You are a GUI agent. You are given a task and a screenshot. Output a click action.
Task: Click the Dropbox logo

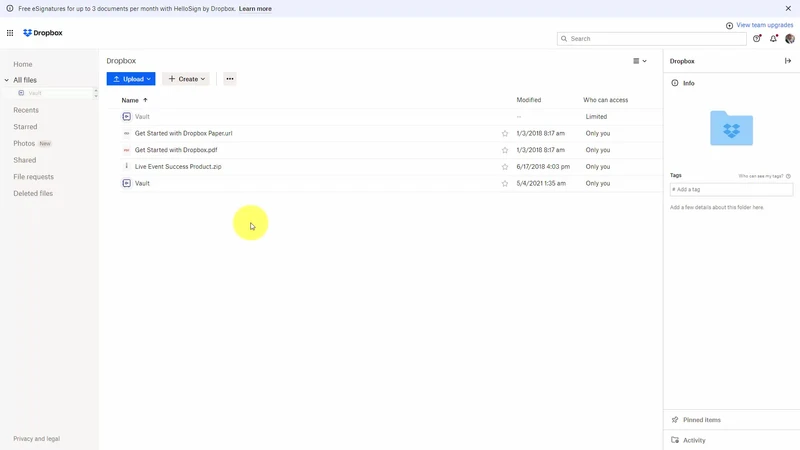click(43, 33)
